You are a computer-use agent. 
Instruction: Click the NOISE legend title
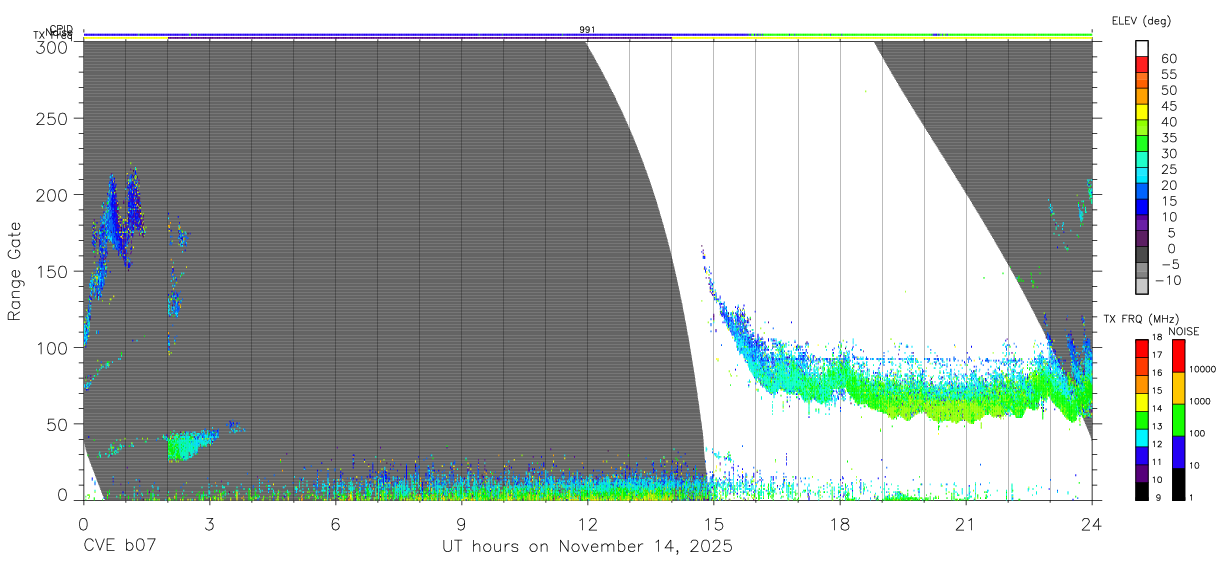(1184, 331)
